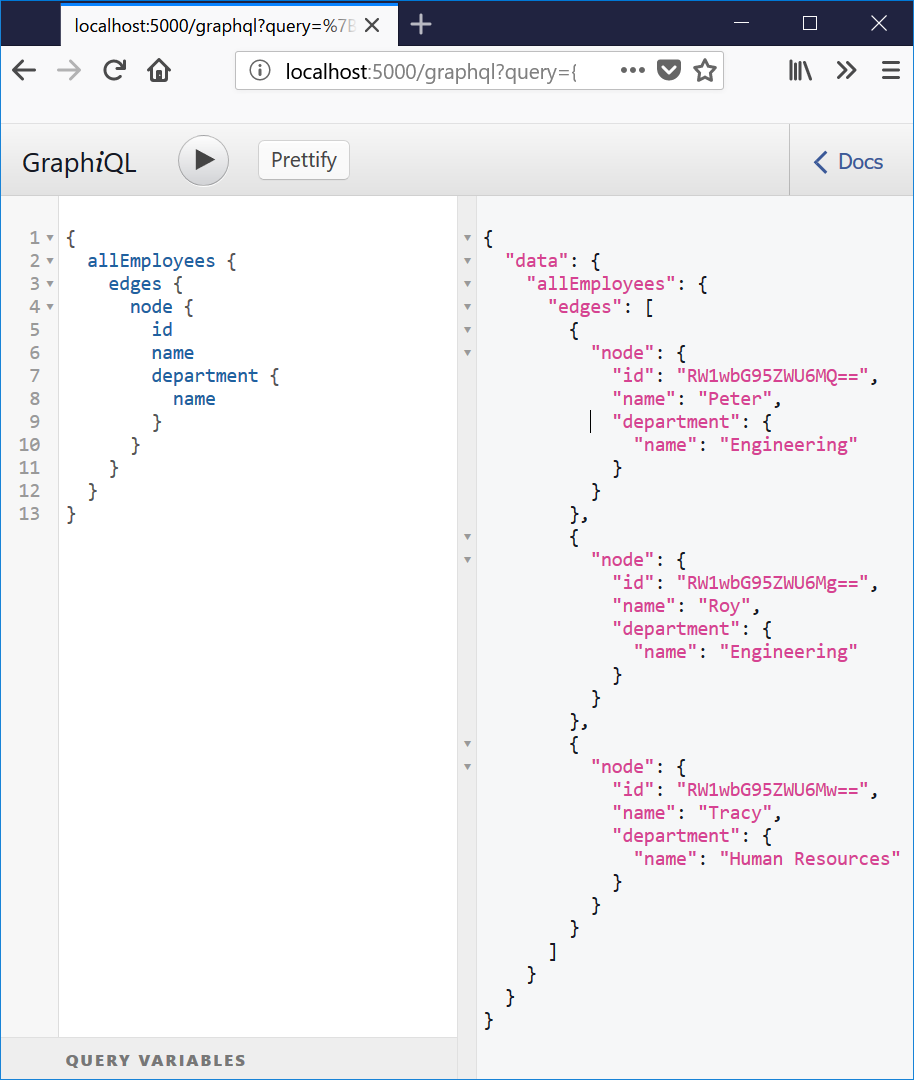This screenshot has height=1080, width=914.
Task: Click the GraphiQL title text
Action: [x=79, y=163]
